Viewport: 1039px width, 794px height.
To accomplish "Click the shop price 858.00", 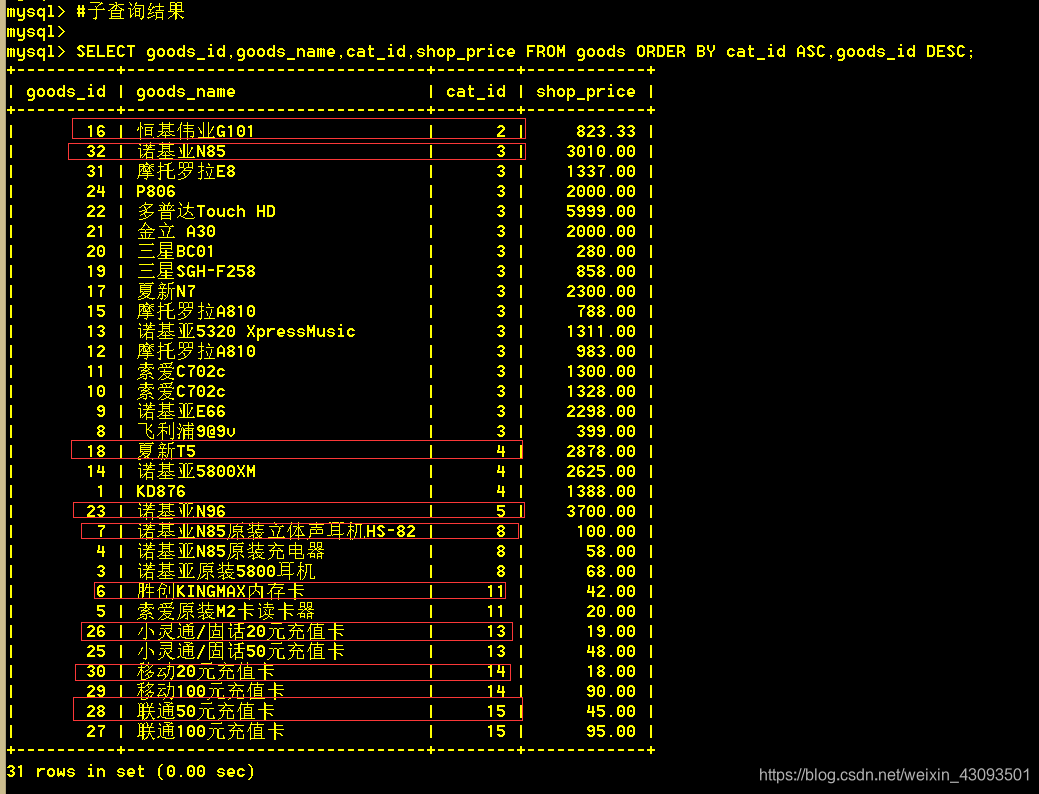I will point(606,271).
